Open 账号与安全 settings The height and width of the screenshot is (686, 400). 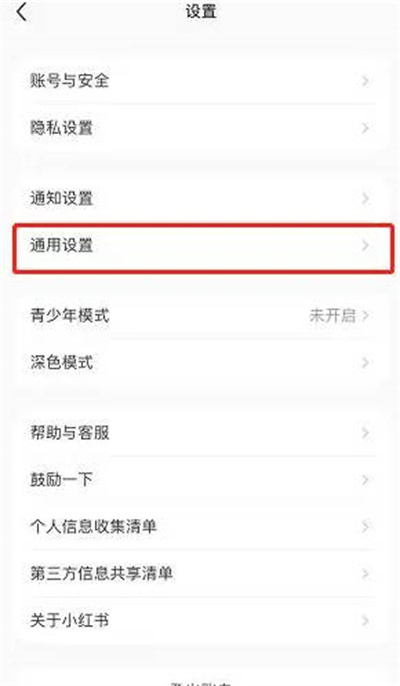[200, 80]
